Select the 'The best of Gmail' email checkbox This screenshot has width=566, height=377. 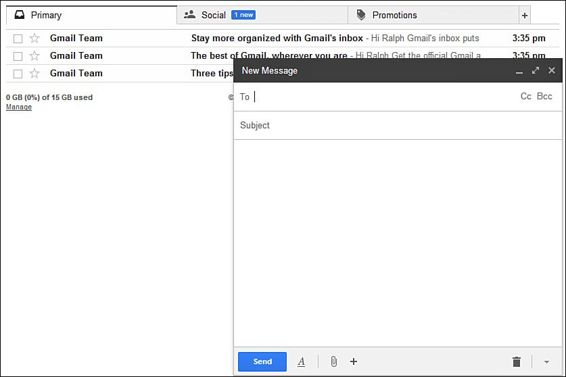pyautogui.click(x=18, y=56)
